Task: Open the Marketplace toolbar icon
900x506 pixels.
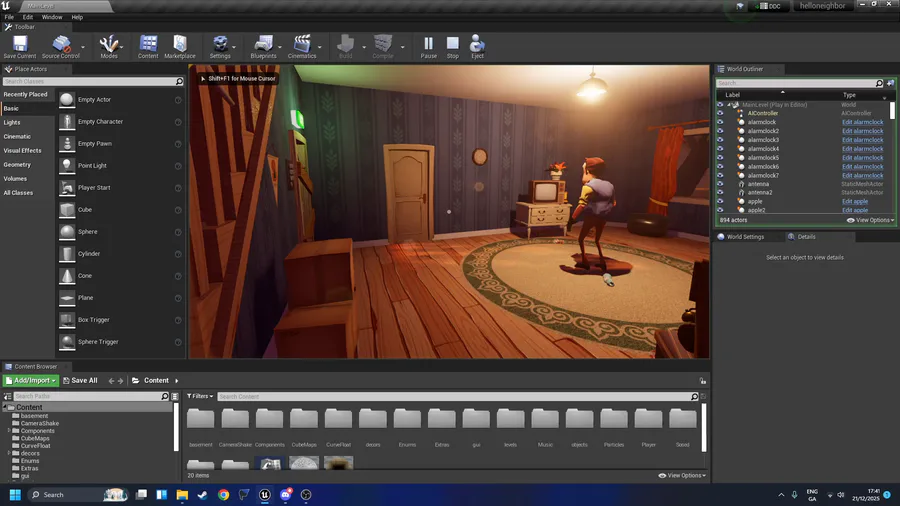Action: tap(180, 47)
